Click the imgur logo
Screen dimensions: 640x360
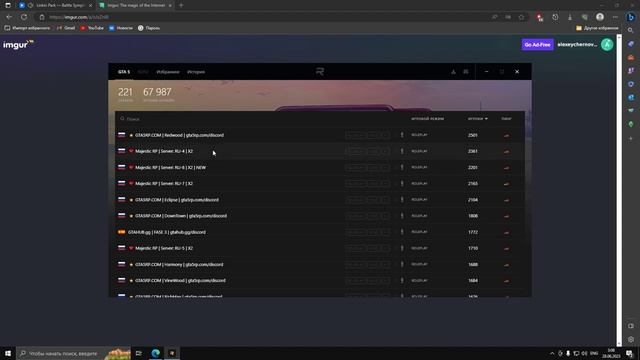tap(18, 44)
